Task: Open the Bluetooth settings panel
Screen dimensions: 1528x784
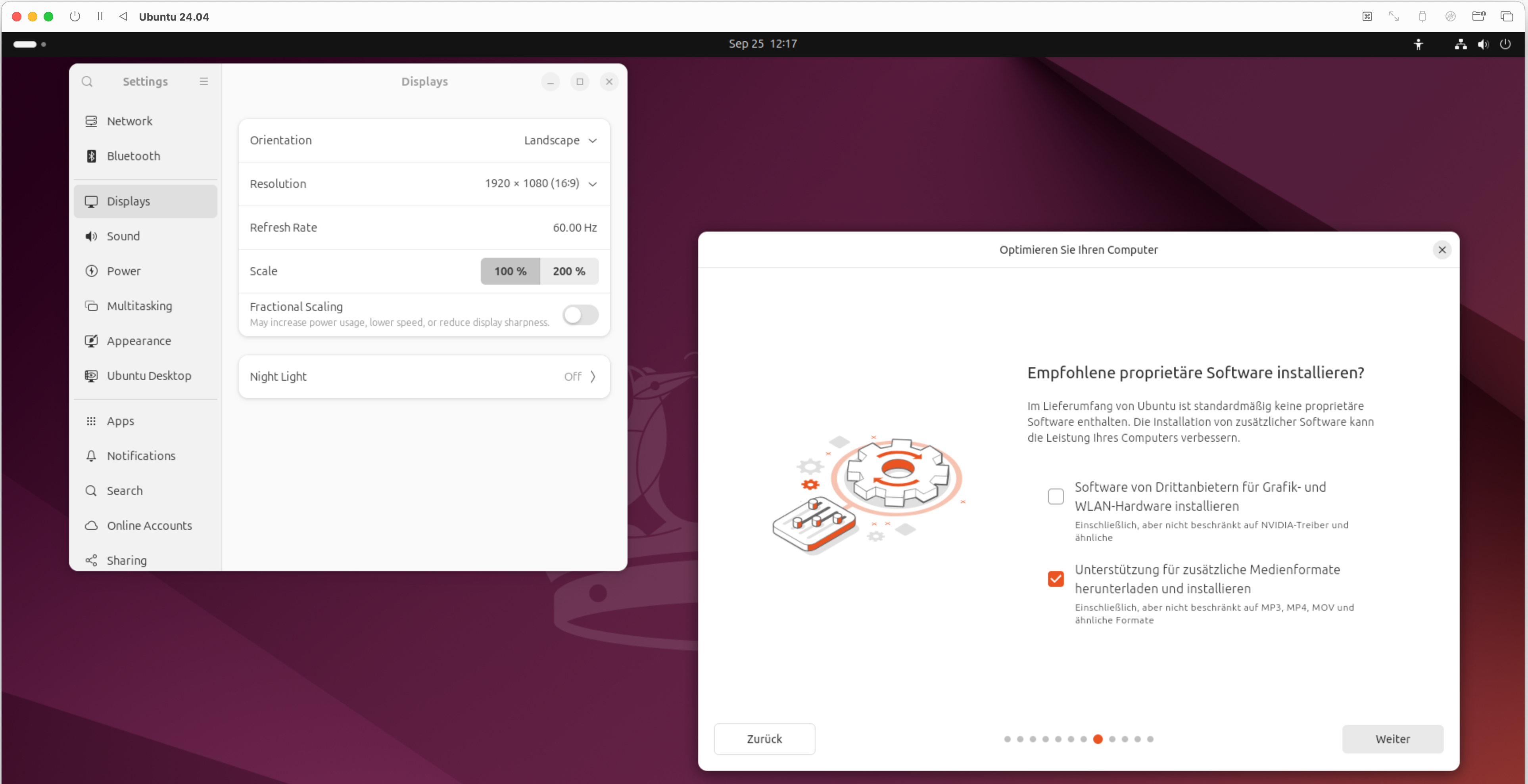Action: (x=145, y=156)
